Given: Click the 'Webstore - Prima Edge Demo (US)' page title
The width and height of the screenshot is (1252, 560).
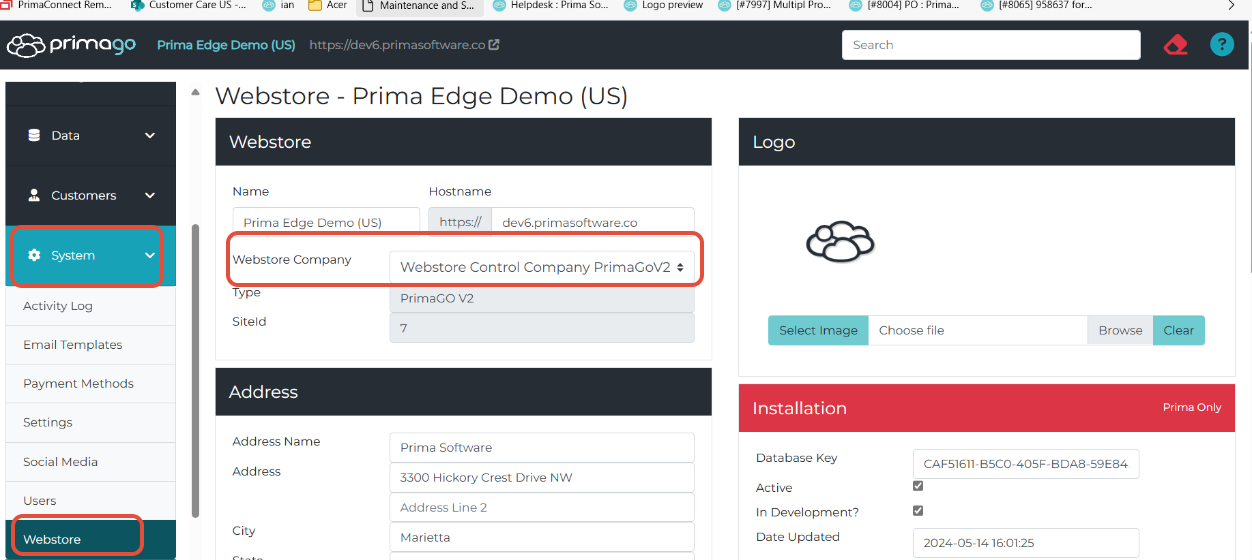Looking at the screenshot, I should 421,96.
